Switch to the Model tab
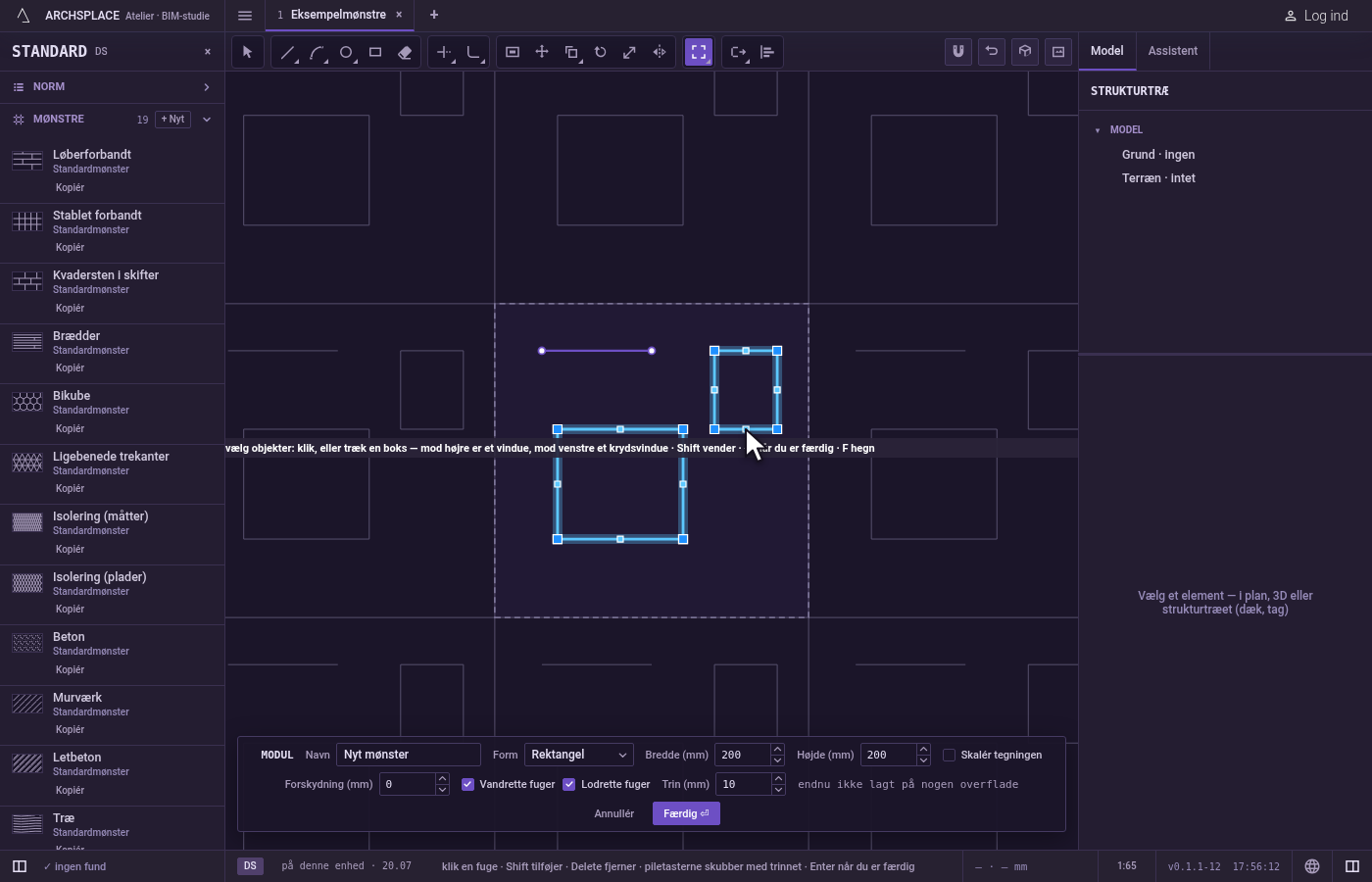This screenshot has height=882, width=1372. (x=1107, y=51)
